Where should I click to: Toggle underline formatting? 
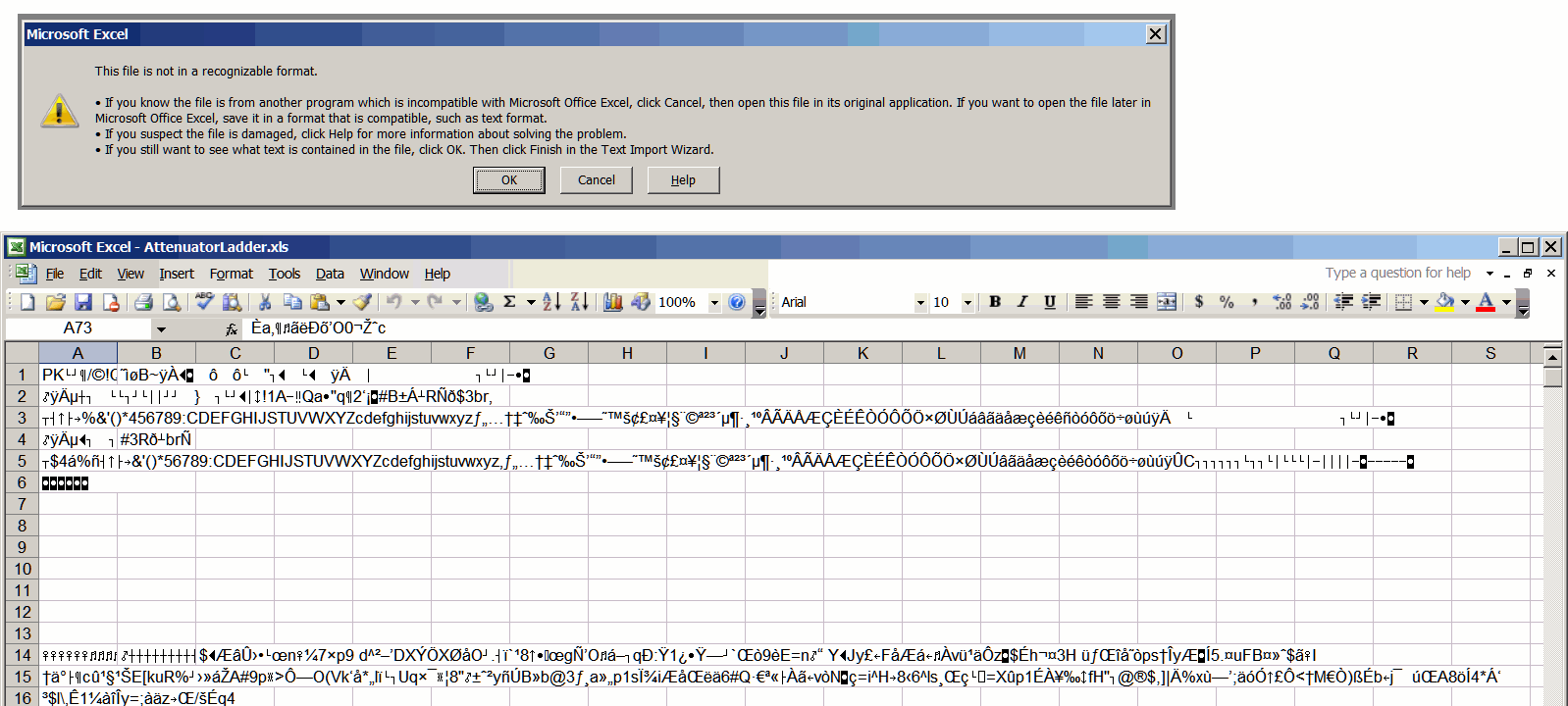coord(1050,302)
